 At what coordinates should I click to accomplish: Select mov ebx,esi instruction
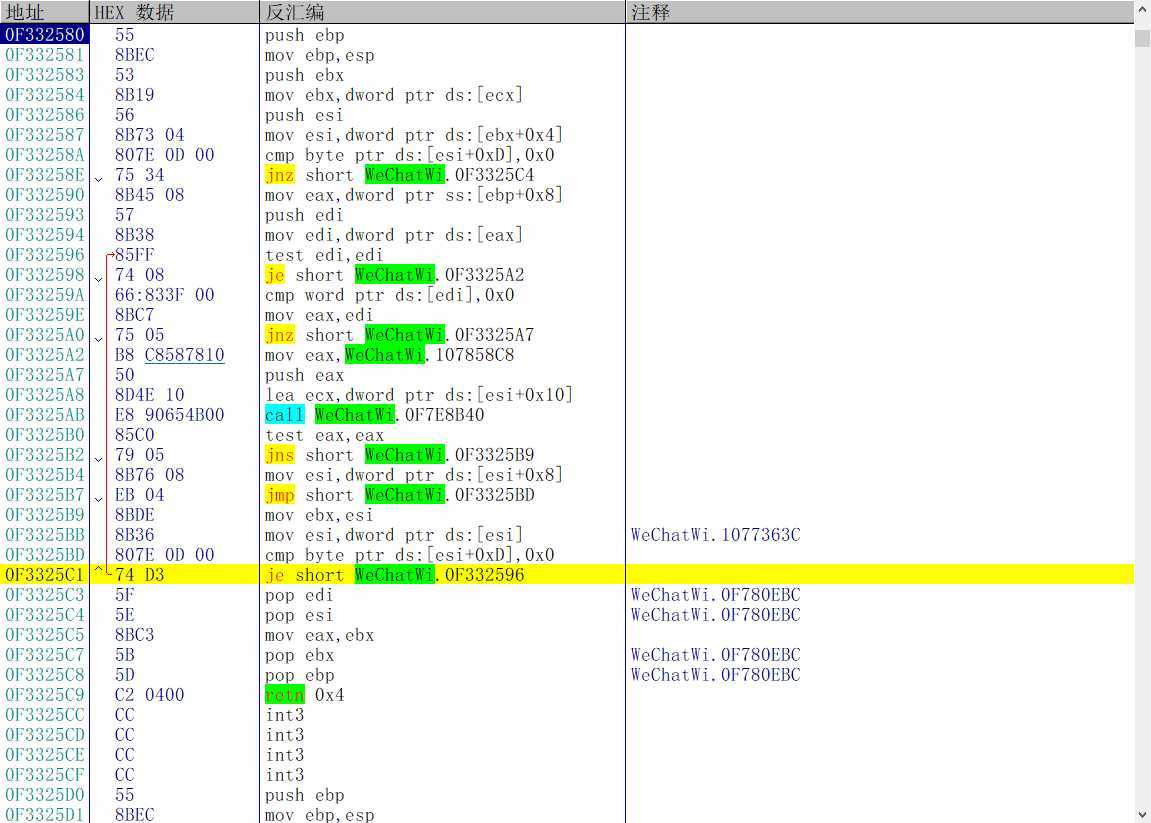319,515
